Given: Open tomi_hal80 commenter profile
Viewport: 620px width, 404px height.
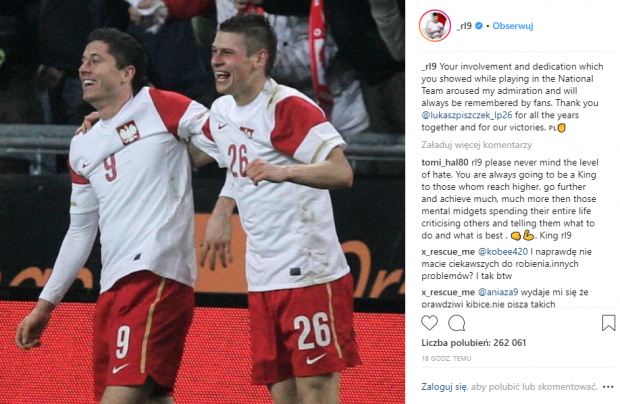Looking at the screenshot, I should click(x=445, y=162).
